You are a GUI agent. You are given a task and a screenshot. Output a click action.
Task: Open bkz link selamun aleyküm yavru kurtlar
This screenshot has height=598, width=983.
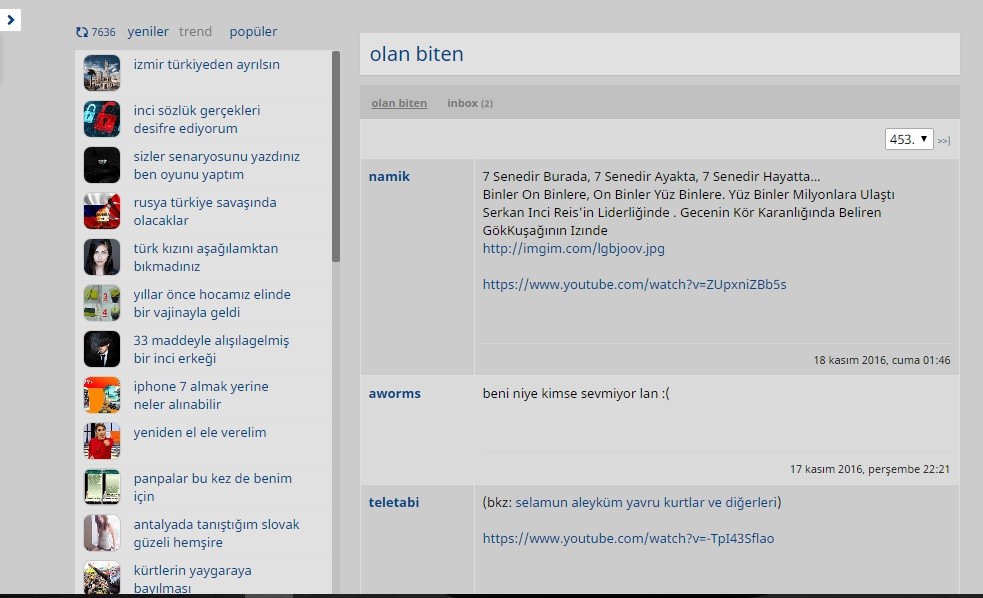point(646,502)
